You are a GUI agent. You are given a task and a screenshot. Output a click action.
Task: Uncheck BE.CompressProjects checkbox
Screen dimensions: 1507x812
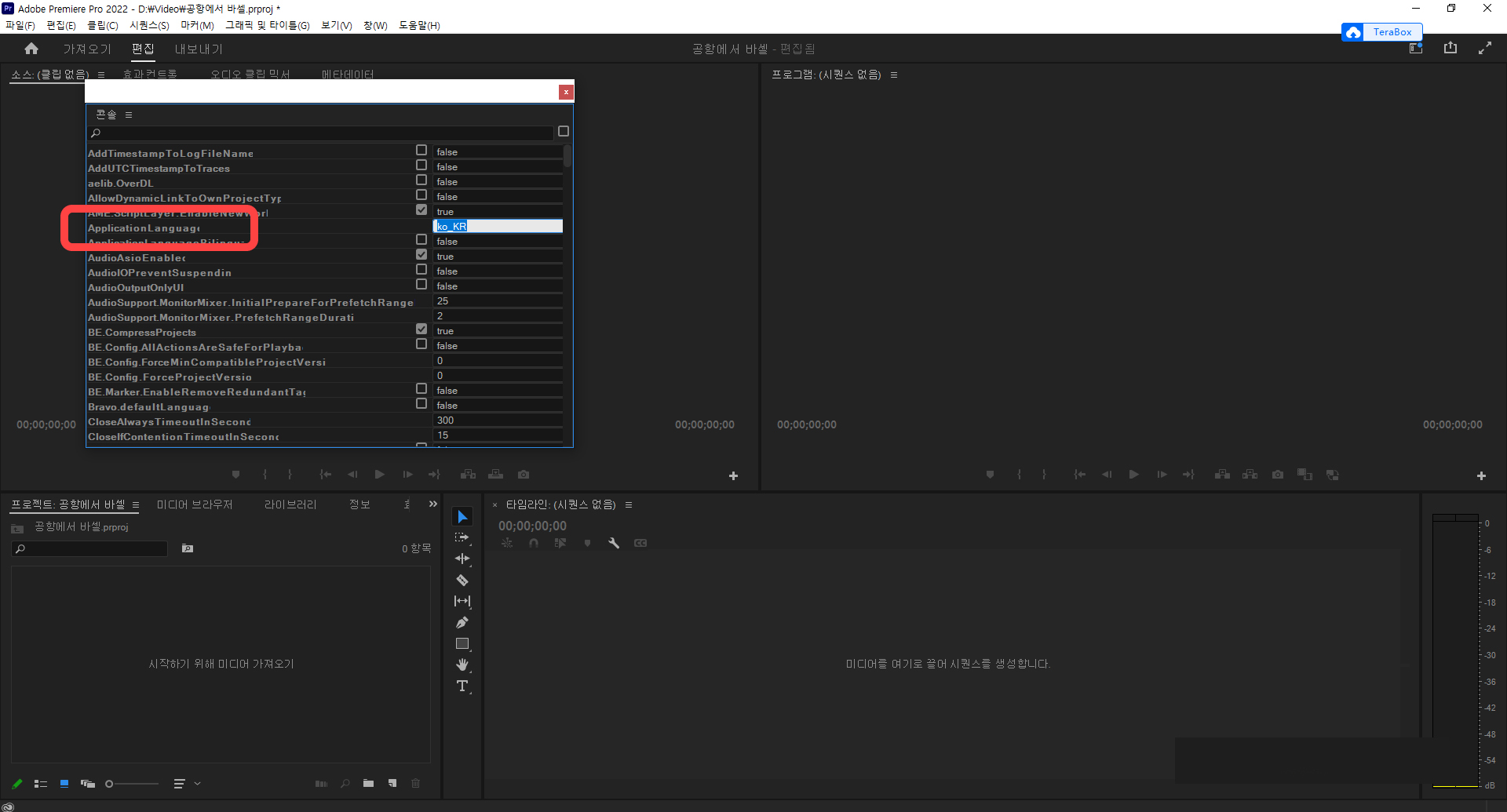pyautogui.click(x=421, y=329)
